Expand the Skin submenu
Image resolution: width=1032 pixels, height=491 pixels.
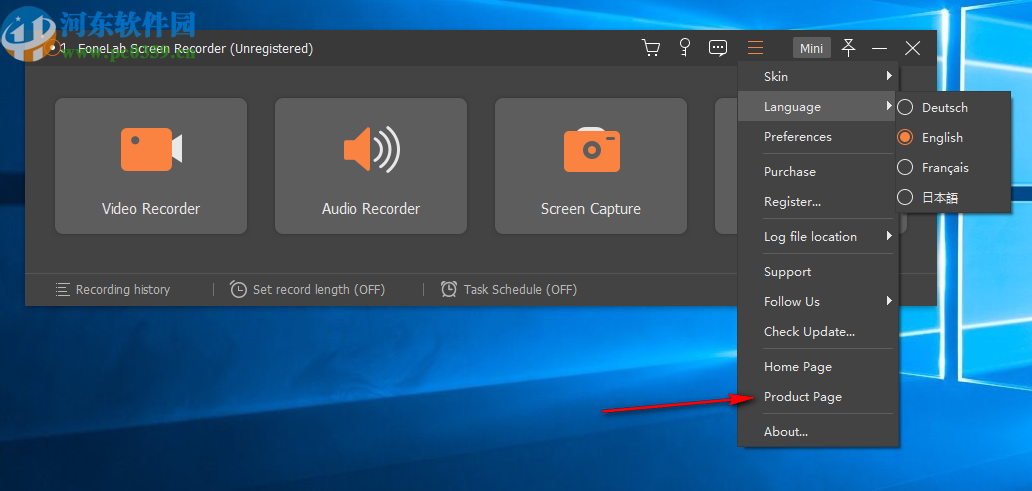pyautogui.click(x=816, y=76)
